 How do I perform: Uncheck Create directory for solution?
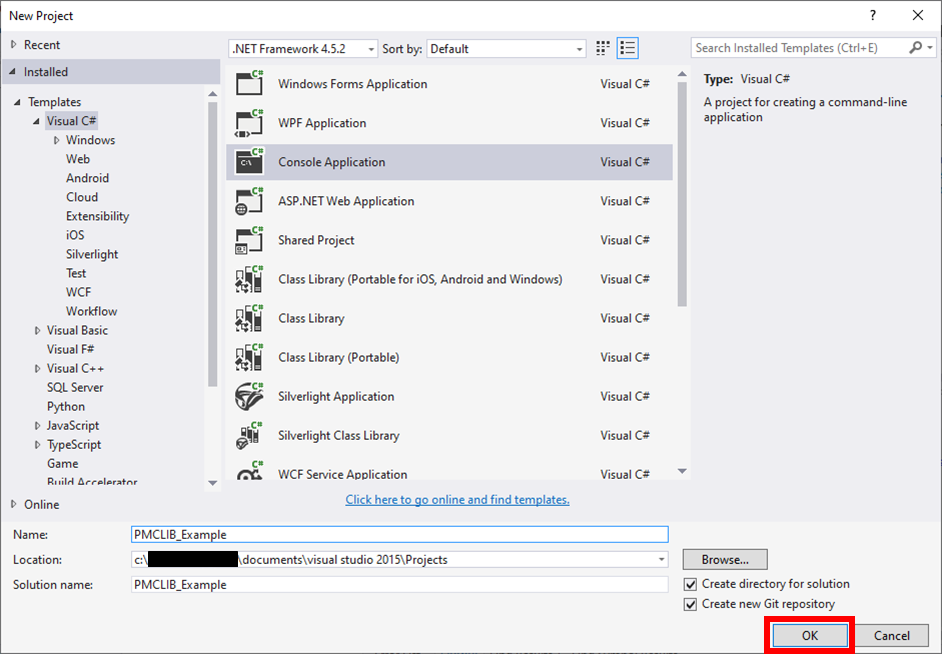tap(689, 583)
